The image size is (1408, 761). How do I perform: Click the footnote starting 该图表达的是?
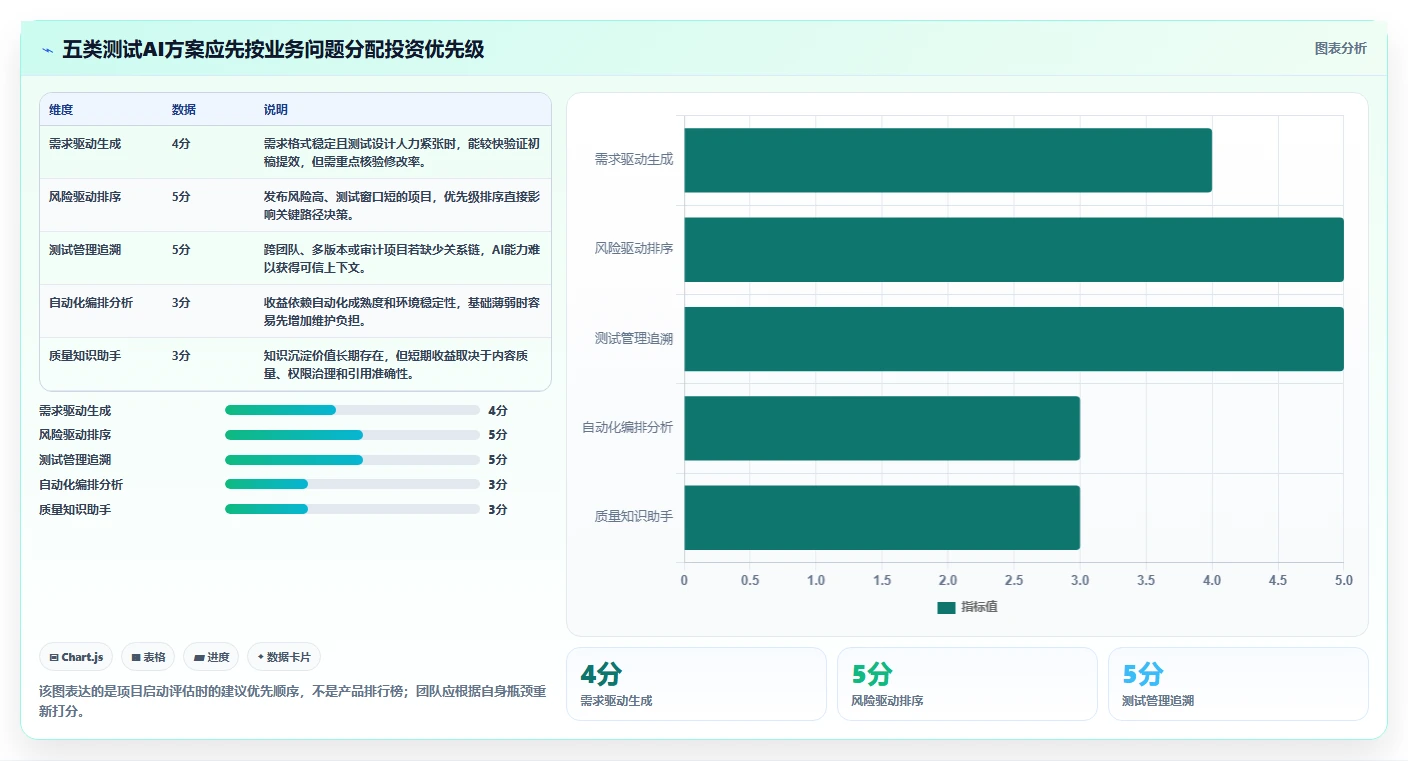click(x=292, y=701)
